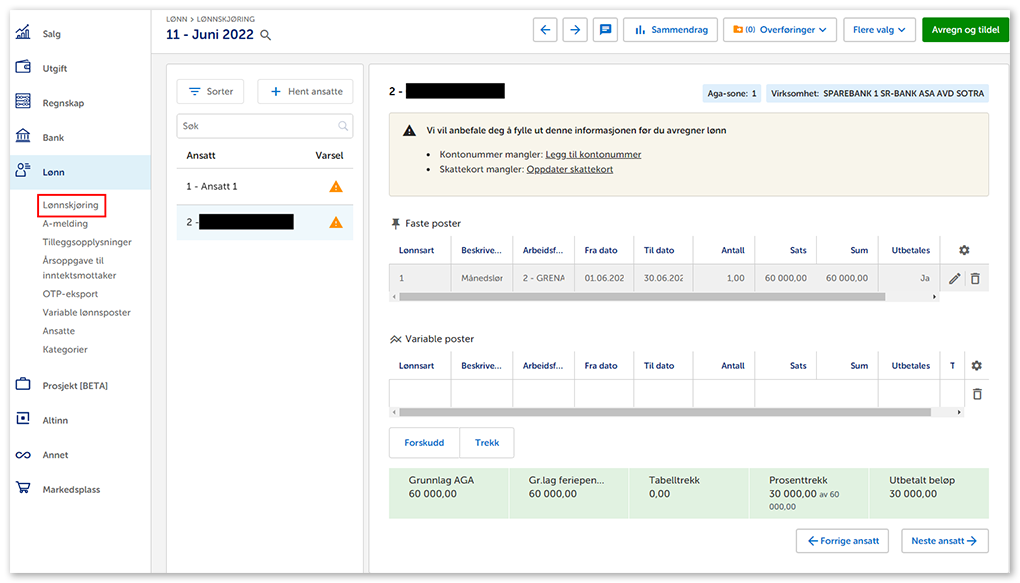
Task: Open the comments speech bubble icon
Action: click(604, 30)
